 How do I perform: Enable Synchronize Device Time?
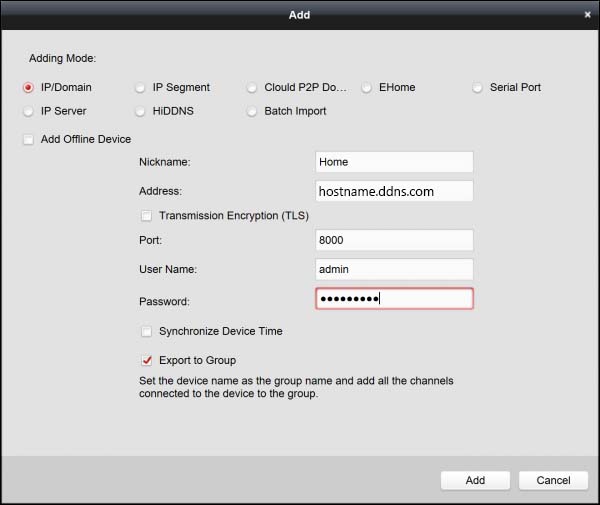(x=147, y=331)
